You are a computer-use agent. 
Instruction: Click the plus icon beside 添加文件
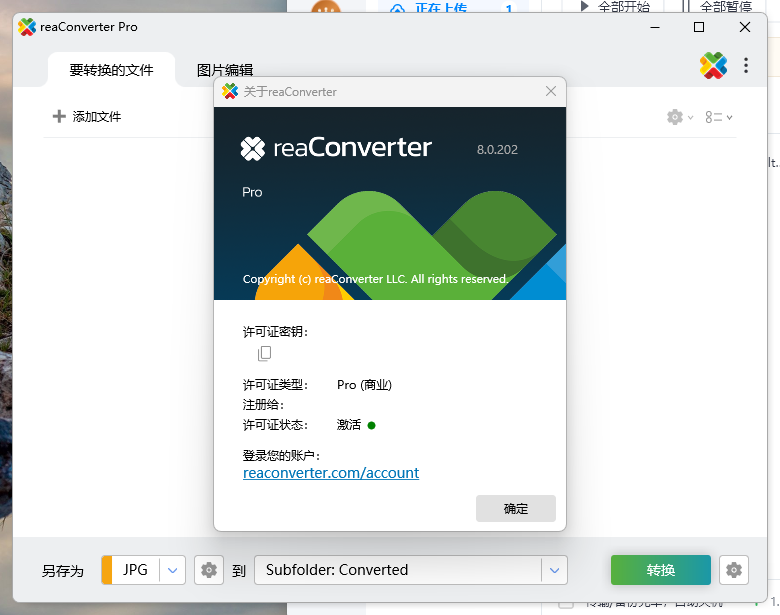pyautogui.click(x=59, y=117)
